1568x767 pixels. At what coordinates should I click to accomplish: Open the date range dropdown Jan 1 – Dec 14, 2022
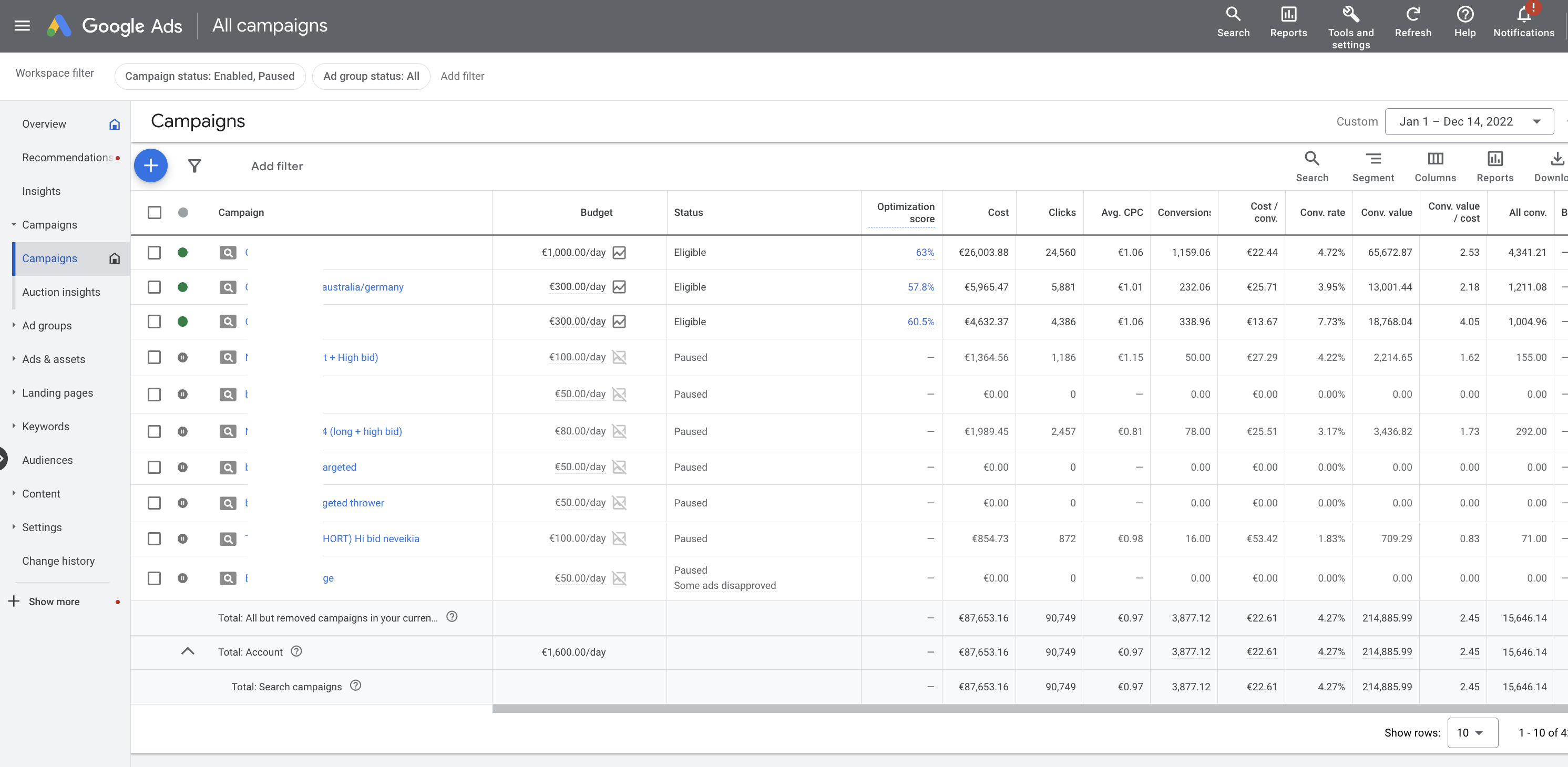tap(1469, 122)
